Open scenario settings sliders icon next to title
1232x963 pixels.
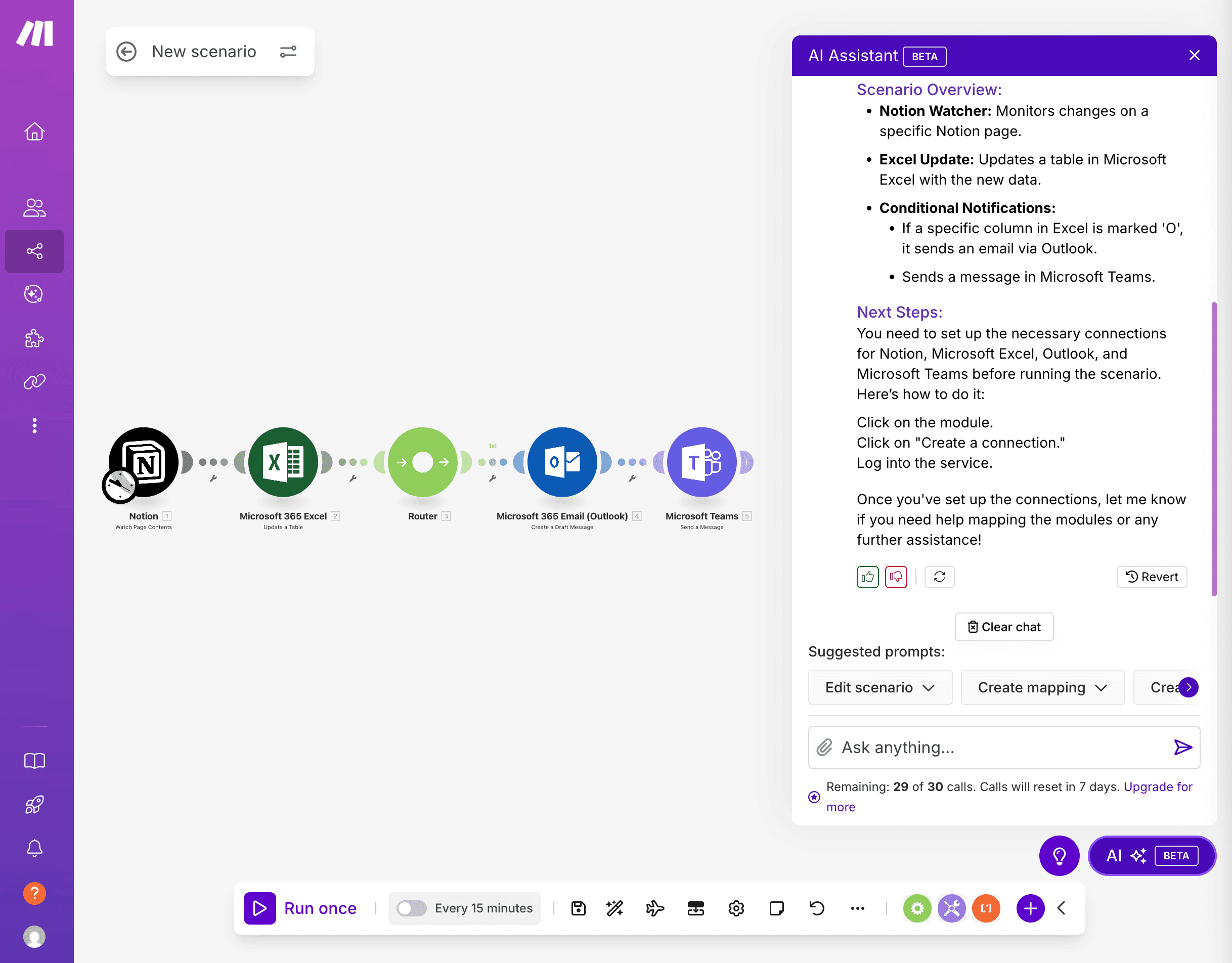point(288,52)
